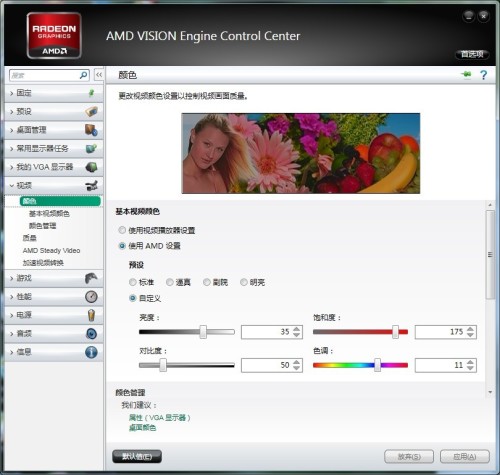Click the 色调 hue rainbow slider handle
500x475 pixels.
pyautogui.click(x=377, y=365)
